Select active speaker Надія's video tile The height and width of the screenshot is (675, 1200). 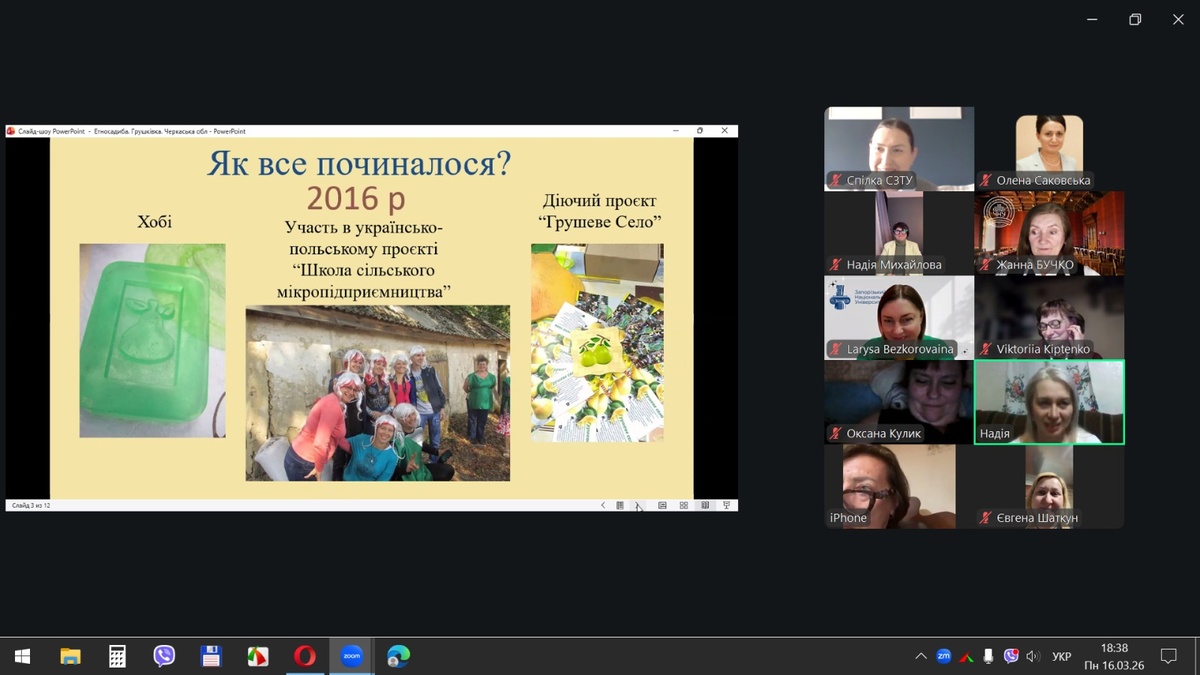point(1049,401)
